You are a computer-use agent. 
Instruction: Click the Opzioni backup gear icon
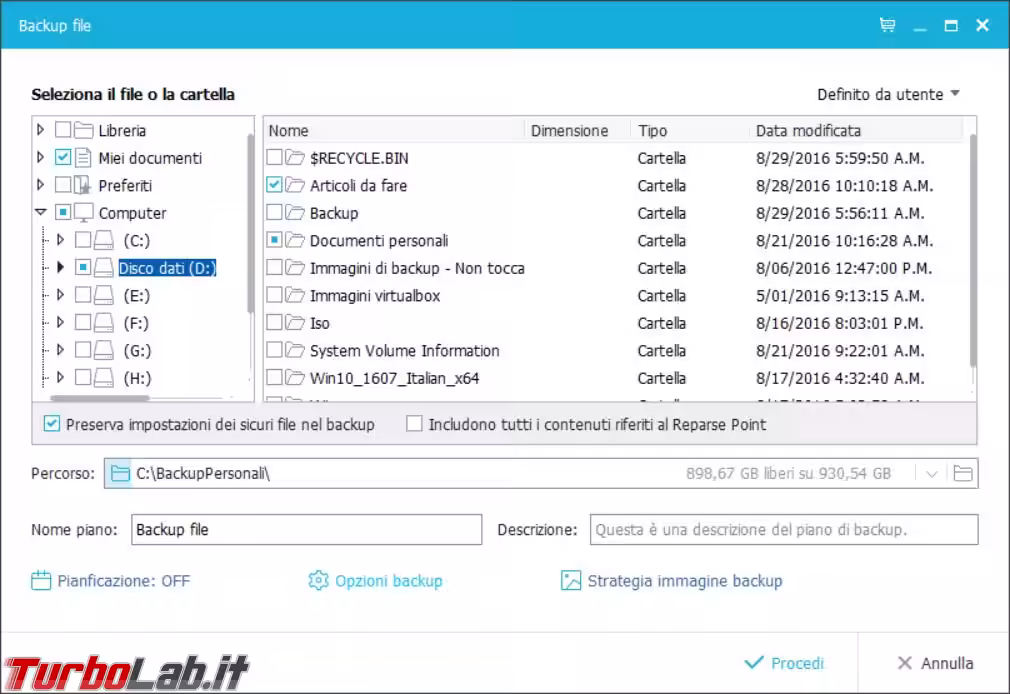318,581
